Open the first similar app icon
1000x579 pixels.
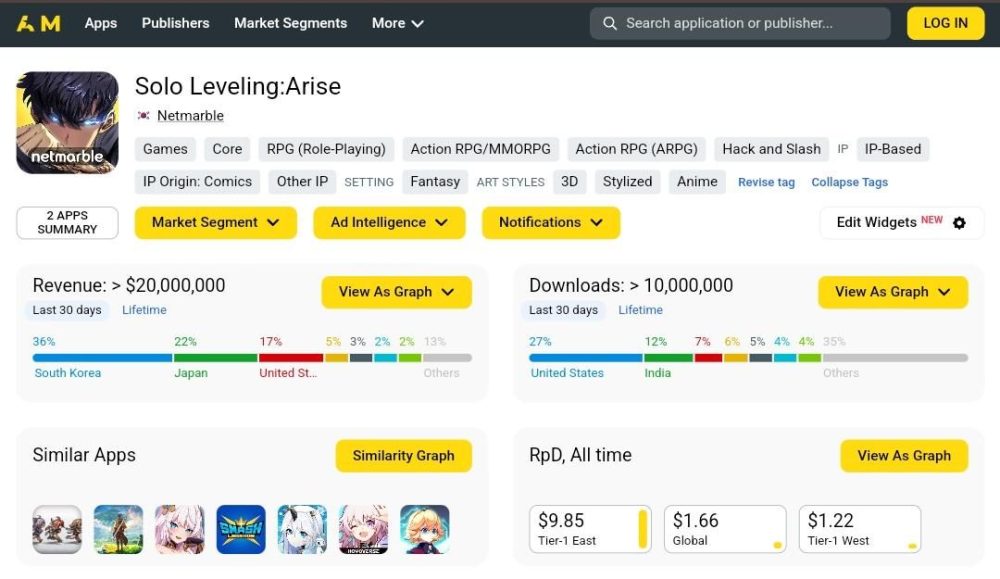click(x=57, y=529)
